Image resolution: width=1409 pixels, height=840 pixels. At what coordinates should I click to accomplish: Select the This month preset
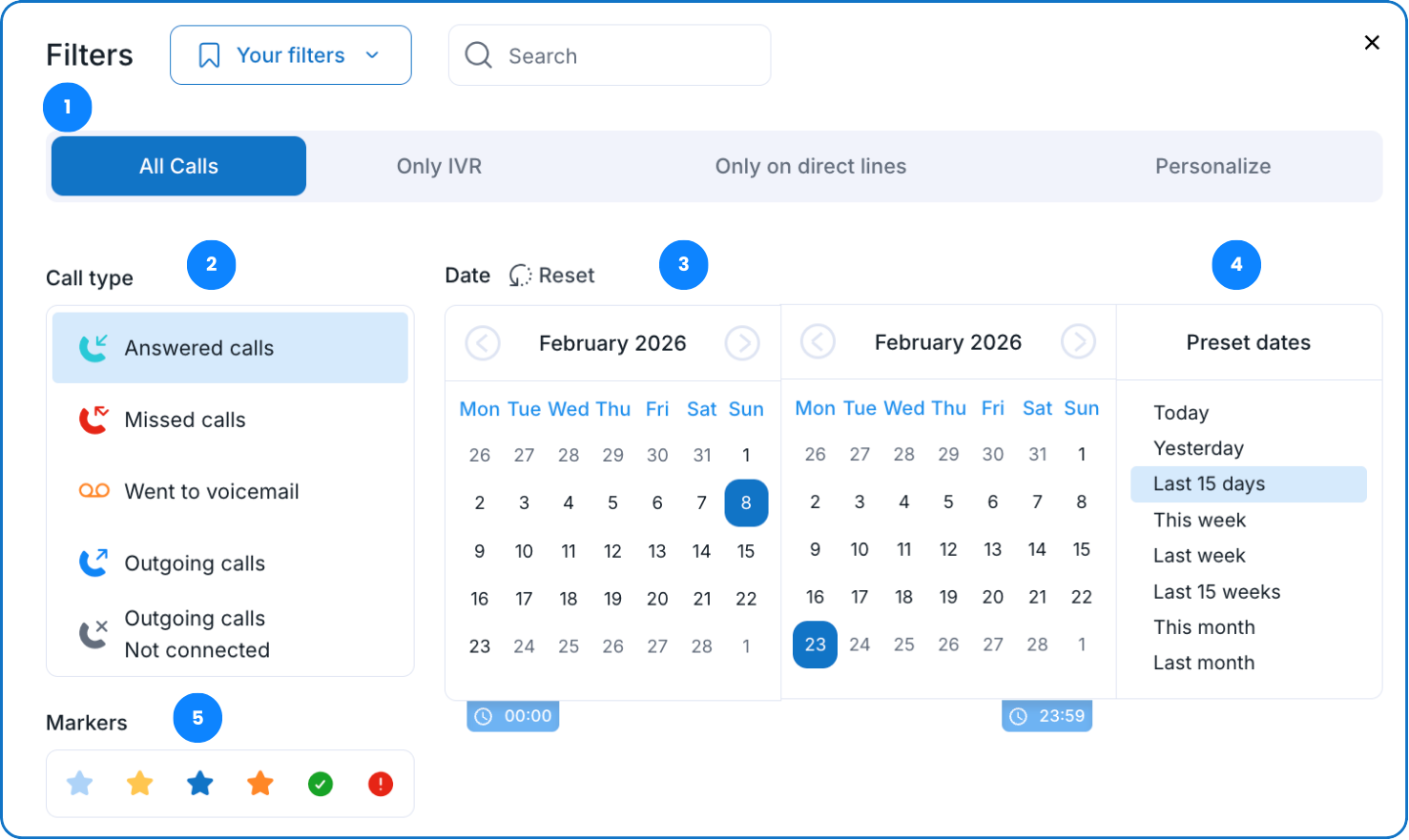[x=1204, y=627]
